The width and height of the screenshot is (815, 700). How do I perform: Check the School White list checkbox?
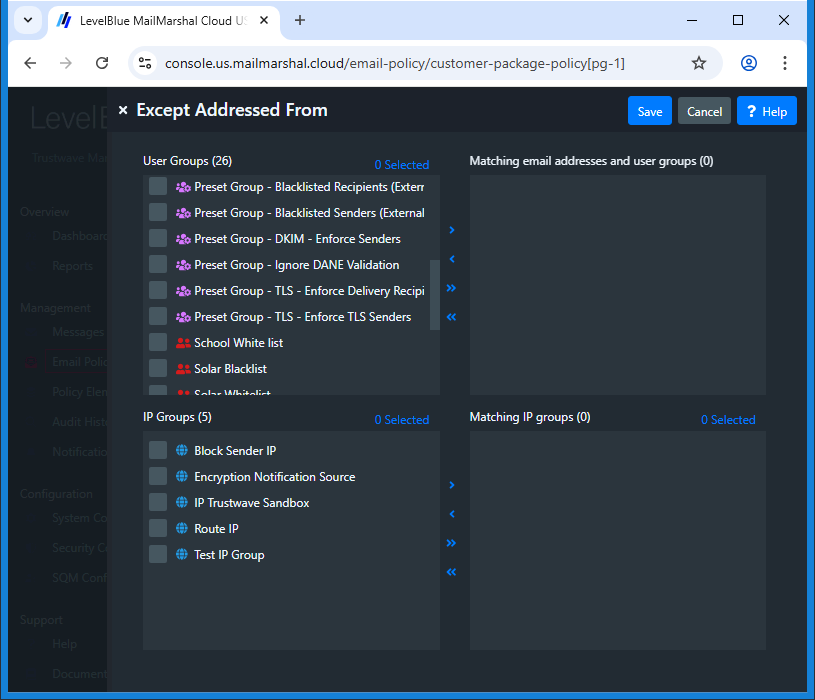point(158,342)
